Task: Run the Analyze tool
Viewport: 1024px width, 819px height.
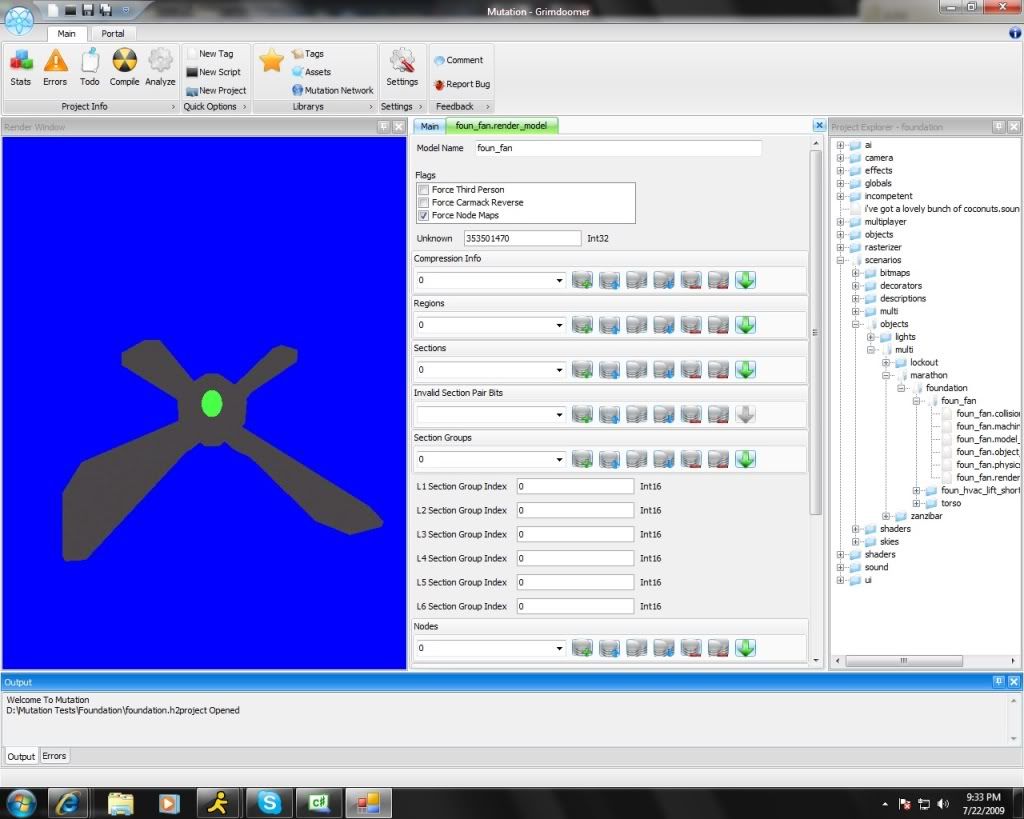Action: [160, 67]
